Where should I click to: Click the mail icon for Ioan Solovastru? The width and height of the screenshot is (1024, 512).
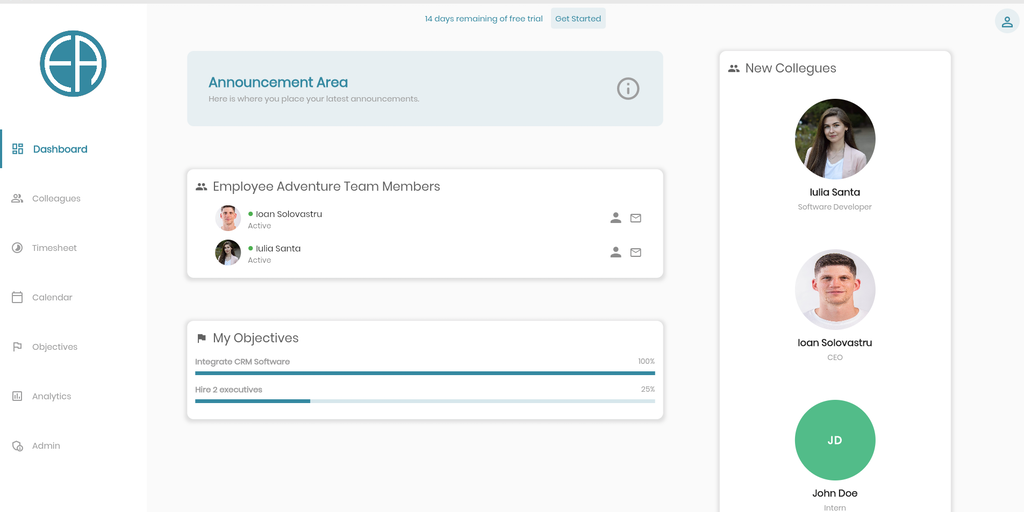coord(636,218)
